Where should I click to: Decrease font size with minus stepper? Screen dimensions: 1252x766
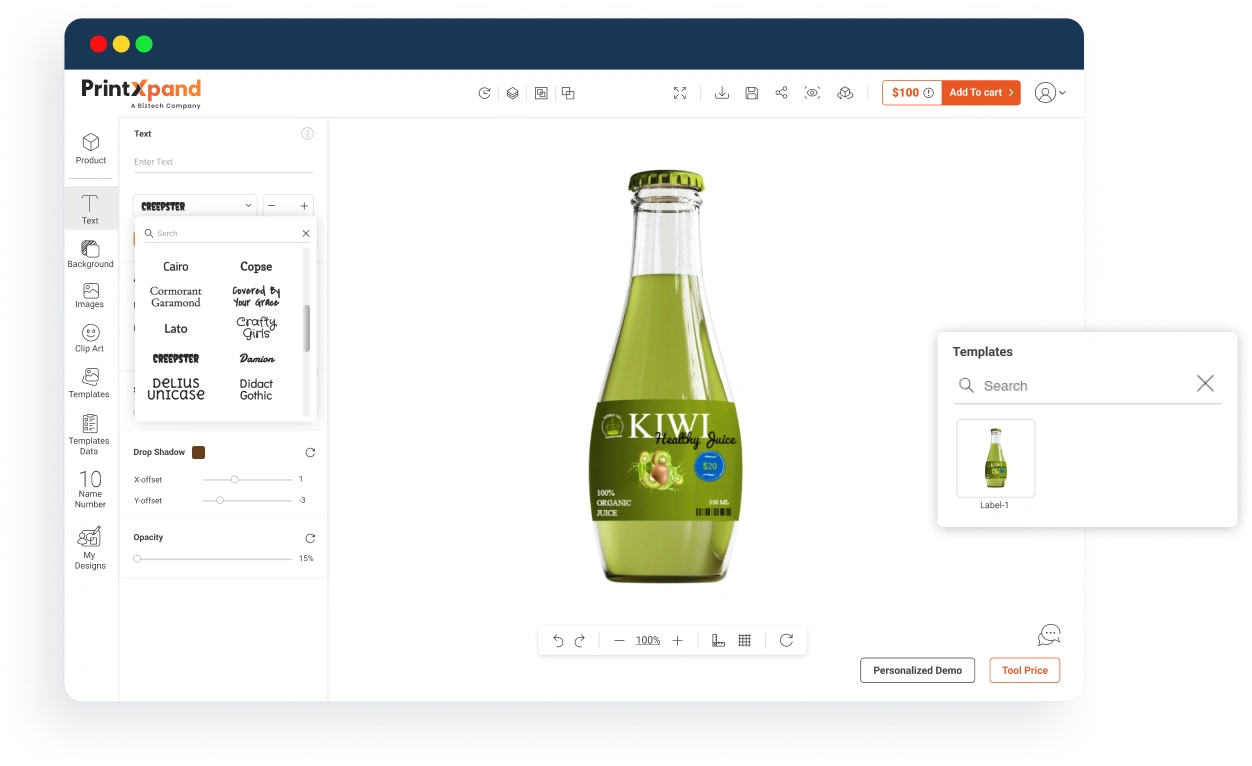point(272,206)
